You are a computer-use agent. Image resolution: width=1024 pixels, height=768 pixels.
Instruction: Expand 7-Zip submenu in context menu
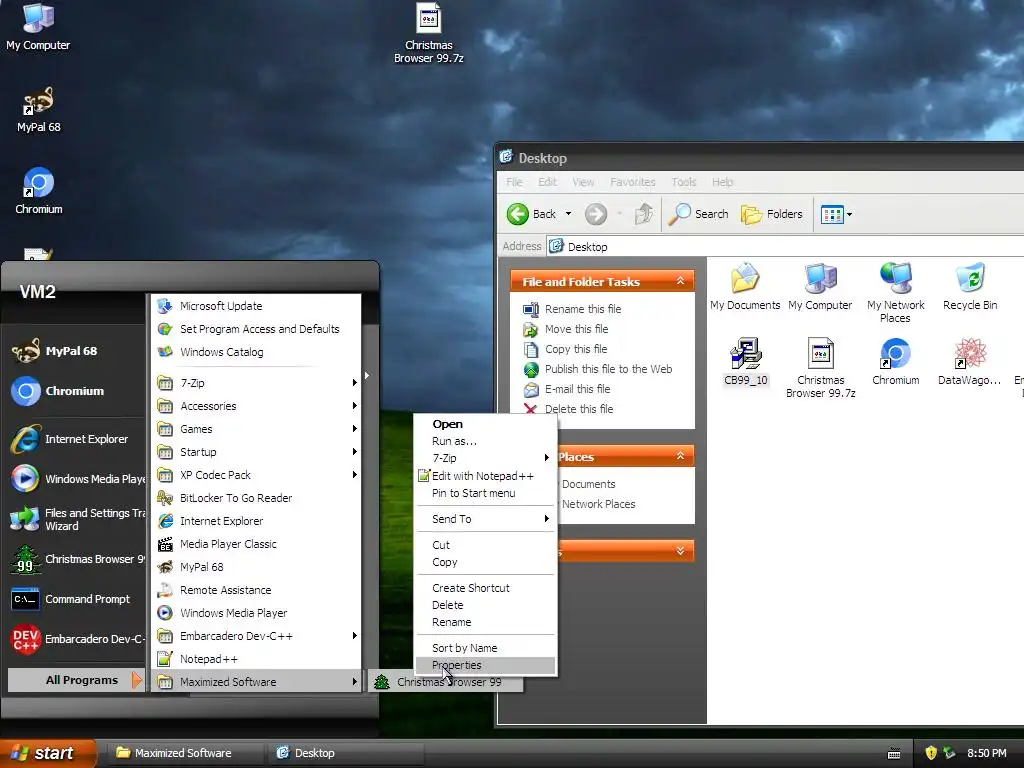click(485, 458)
